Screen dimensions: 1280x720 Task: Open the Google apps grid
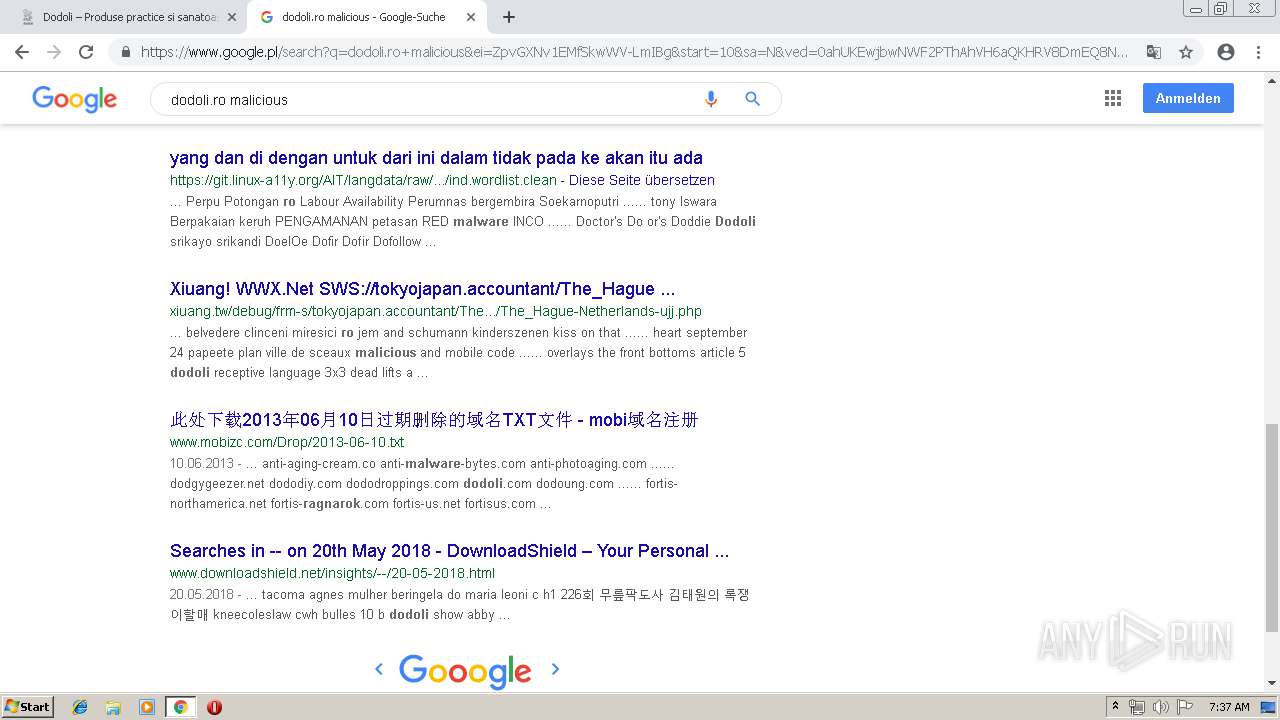(1113, 98)
